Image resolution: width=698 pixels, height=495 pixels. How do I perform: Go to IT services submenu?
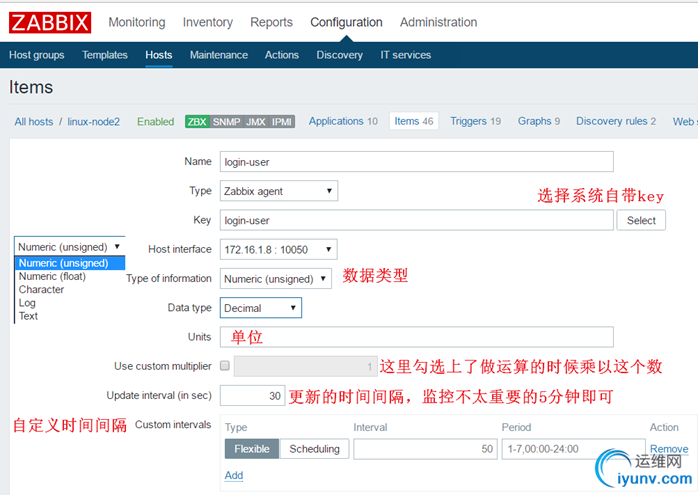click(x=405, y=55)
